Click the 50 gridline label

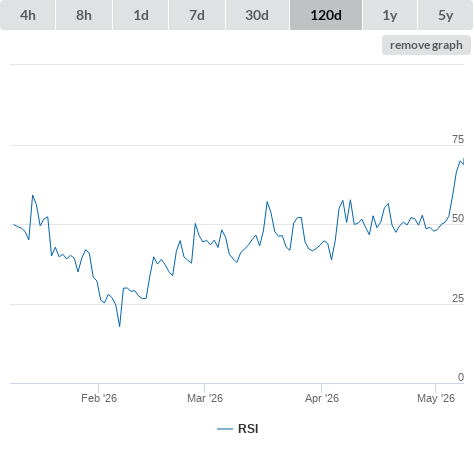pos(458,218)
